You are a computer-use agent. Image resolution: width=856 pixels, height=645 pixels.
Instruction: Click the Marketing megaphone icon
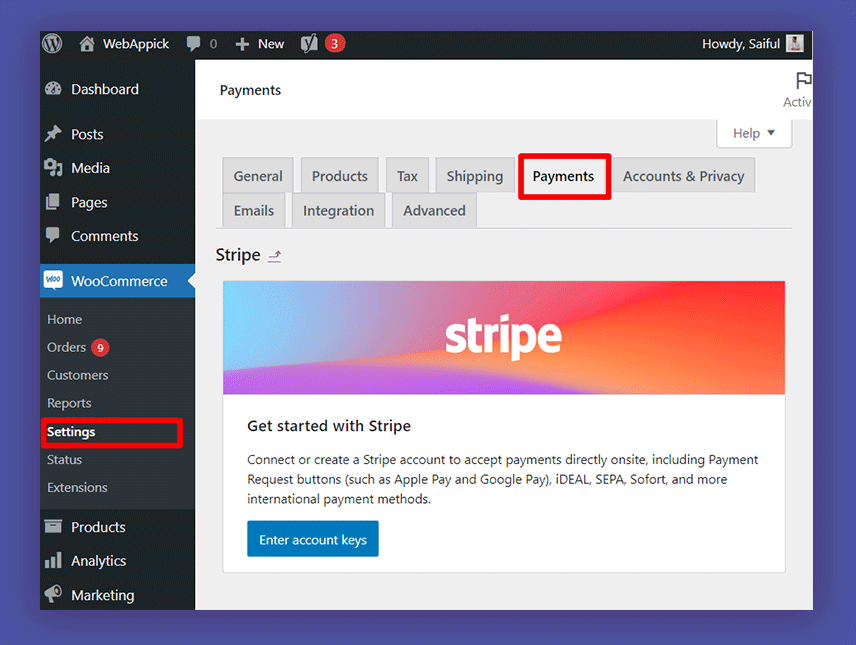coord(53,594)
